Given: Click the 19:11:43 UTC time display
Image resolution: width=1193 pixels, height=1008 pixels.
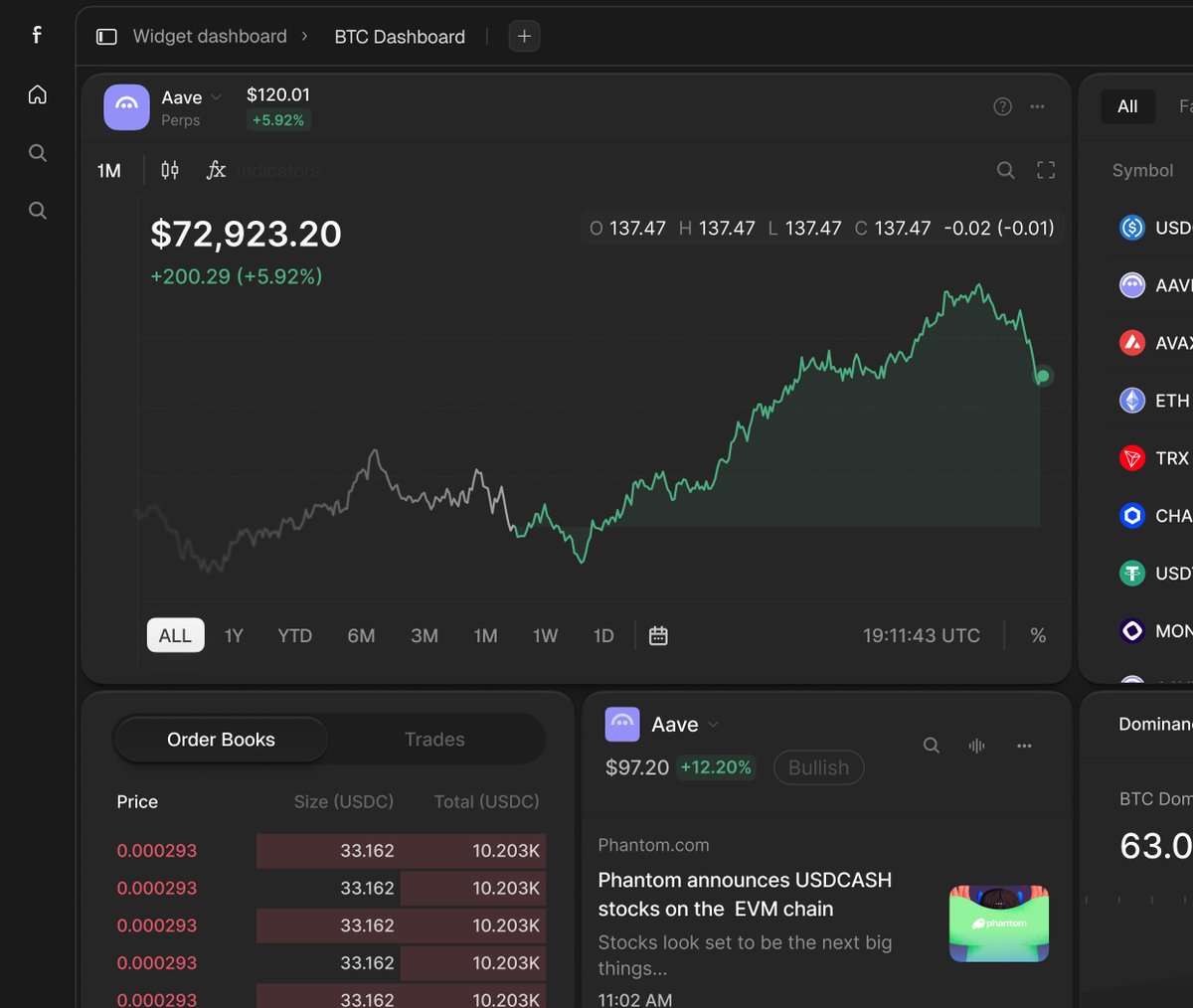Looking at the screenshot, I should (922, 635).
